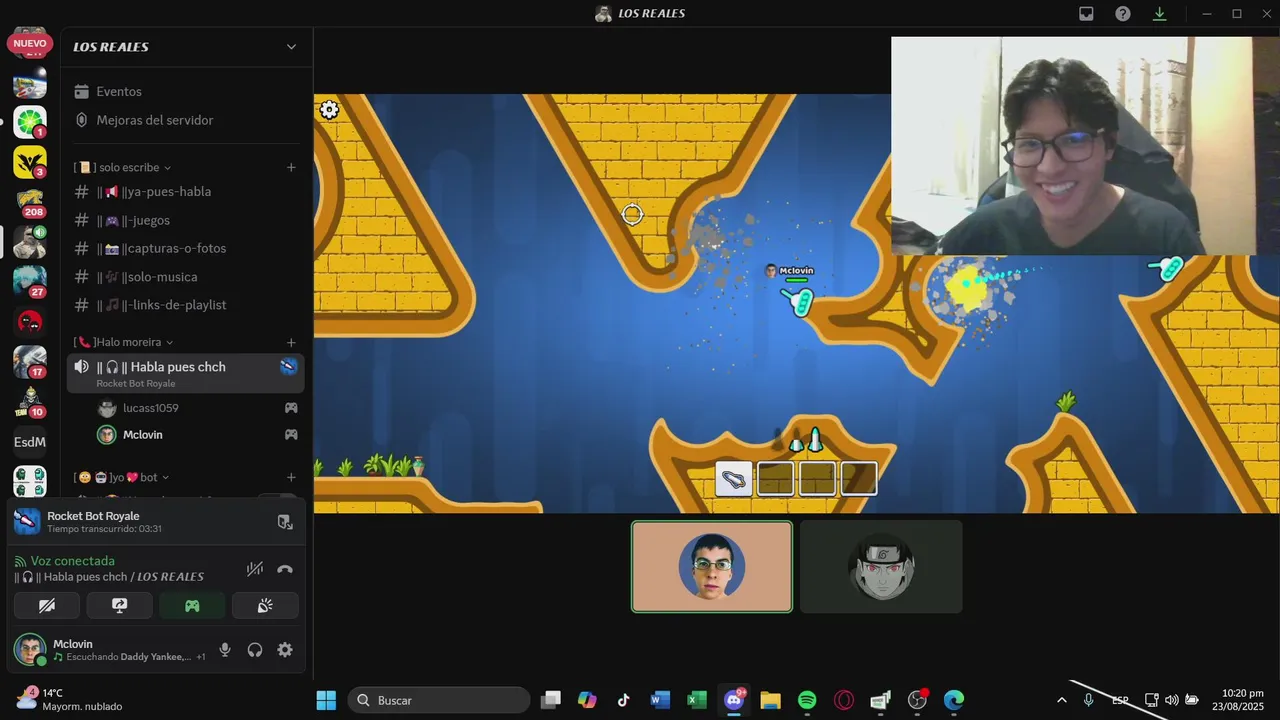Screen dimensions: 1280x720
Task: Open Discord help icon in the title bar
Action: [x=1123, y=14]
